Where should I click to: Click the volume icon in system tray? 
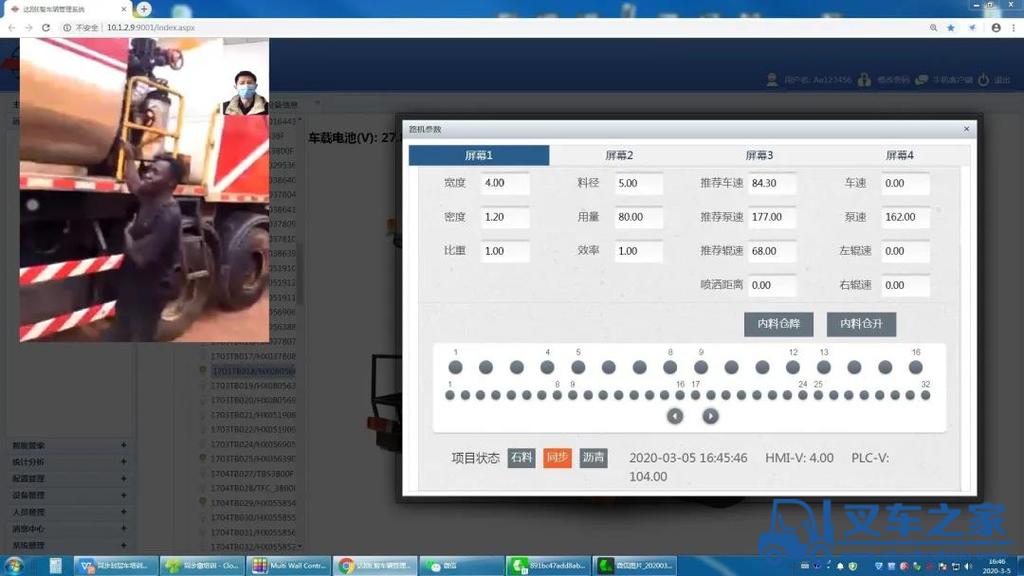[x=968, y=566]
